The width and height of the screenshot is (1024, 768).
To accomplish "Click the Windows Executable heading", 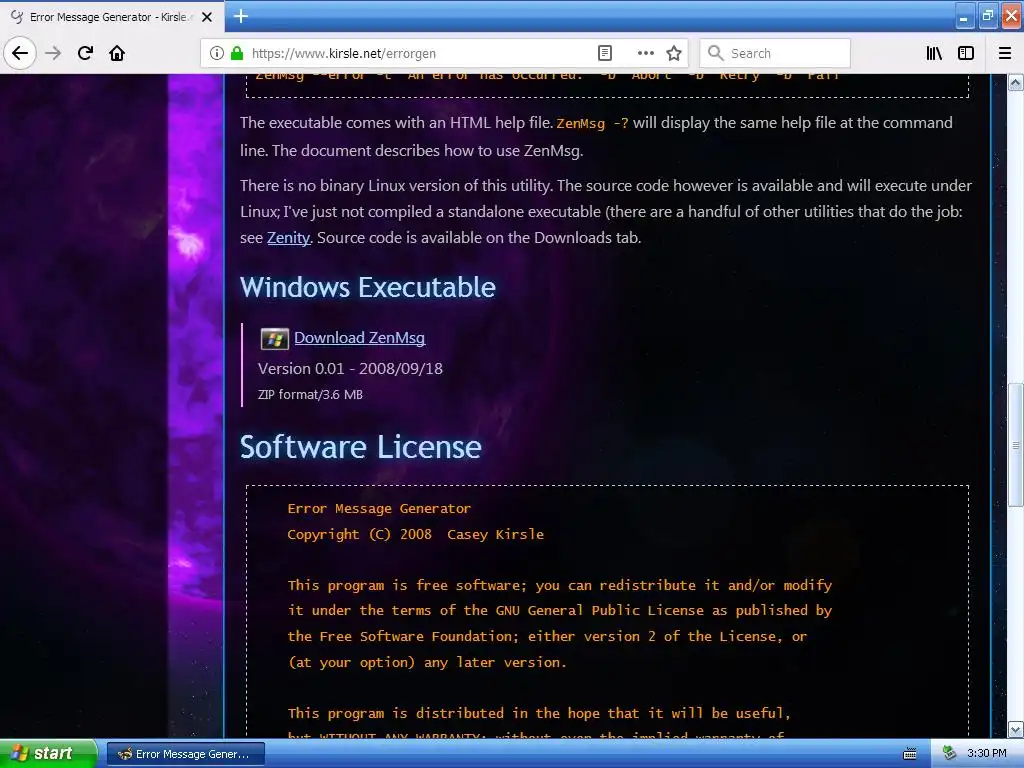I will pos(368,287).
